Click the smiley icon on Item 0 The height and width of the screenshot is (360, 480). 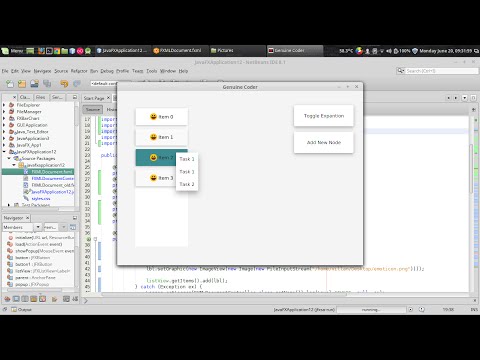(153, 117)
